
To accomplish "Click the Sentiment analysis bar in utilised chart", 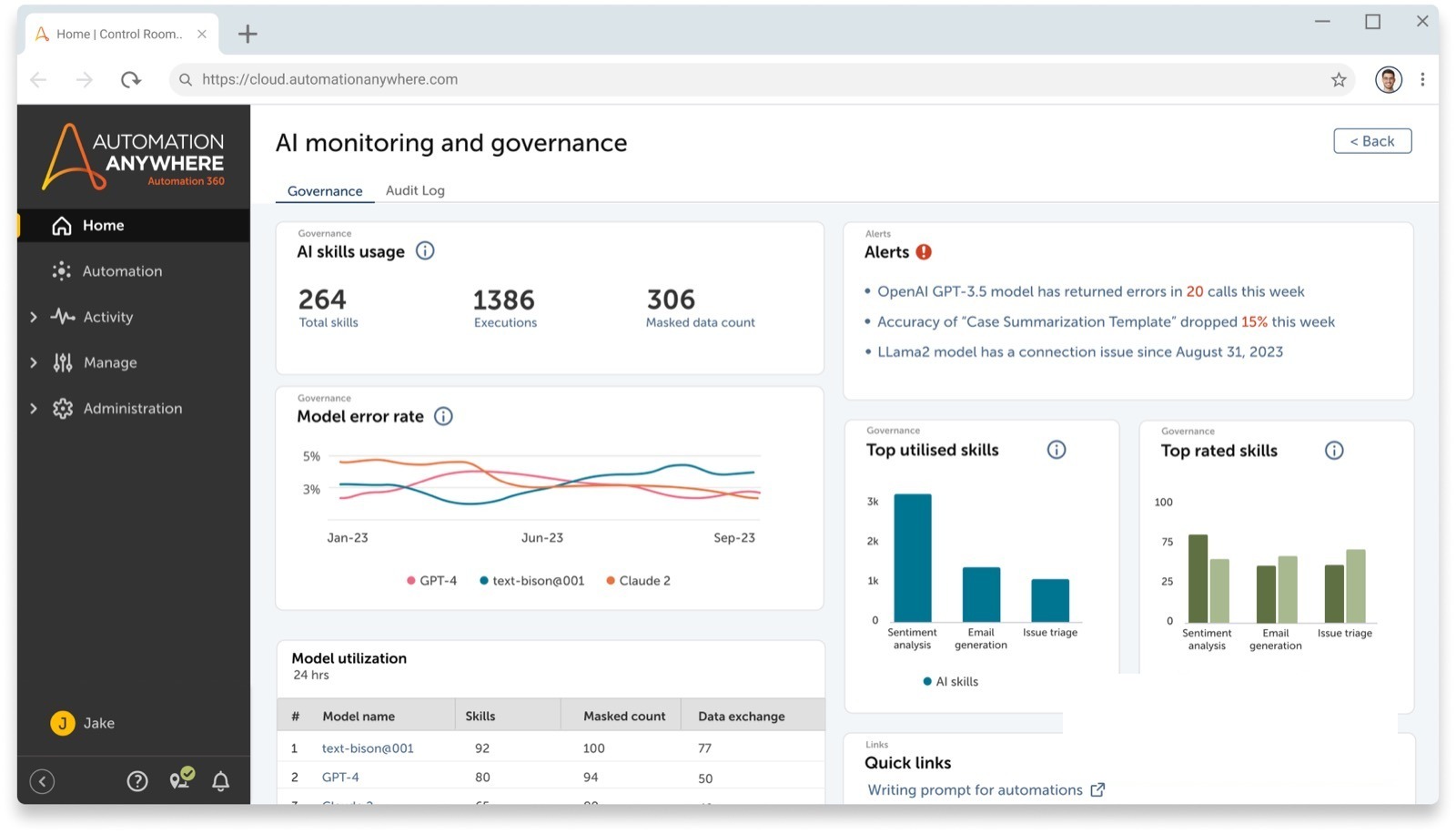I will click(913, 557).
